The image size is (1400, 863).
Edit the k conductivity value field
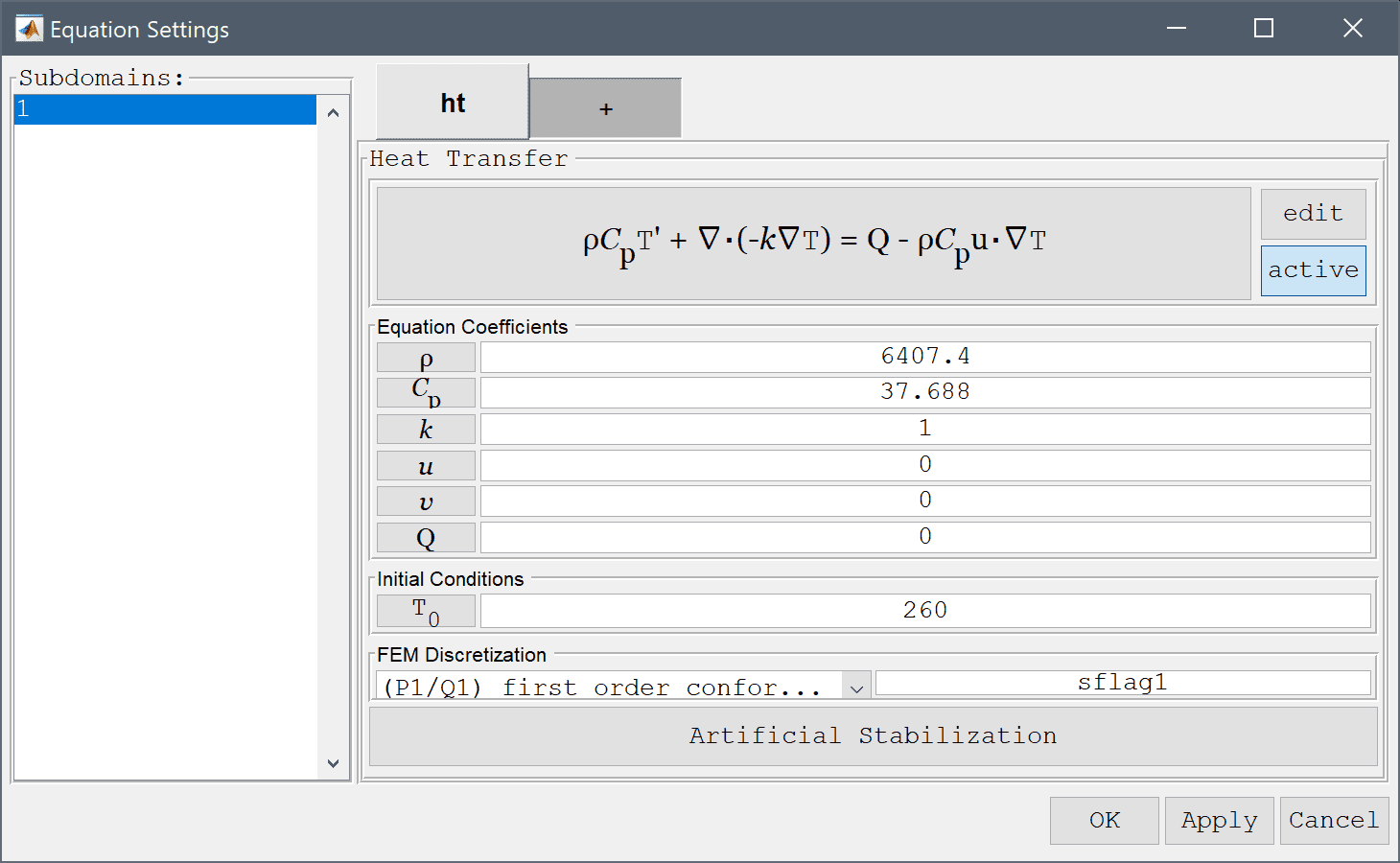(925, 429)
